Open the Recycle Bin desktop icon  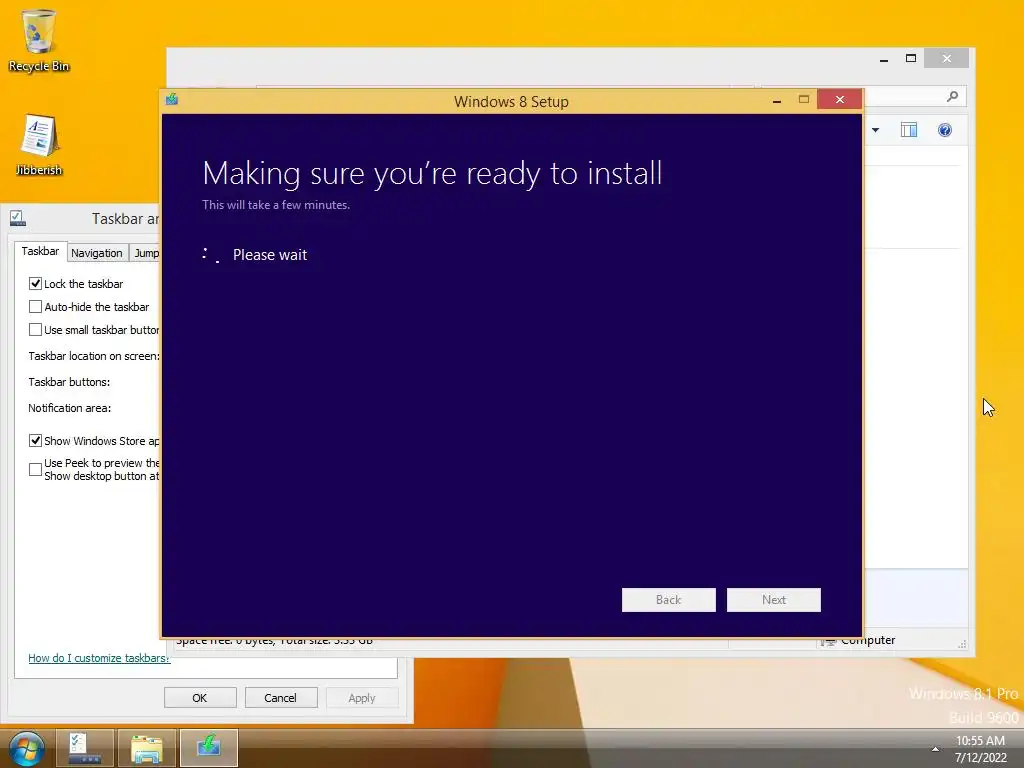pyautogui.click(x=39, y=40)
